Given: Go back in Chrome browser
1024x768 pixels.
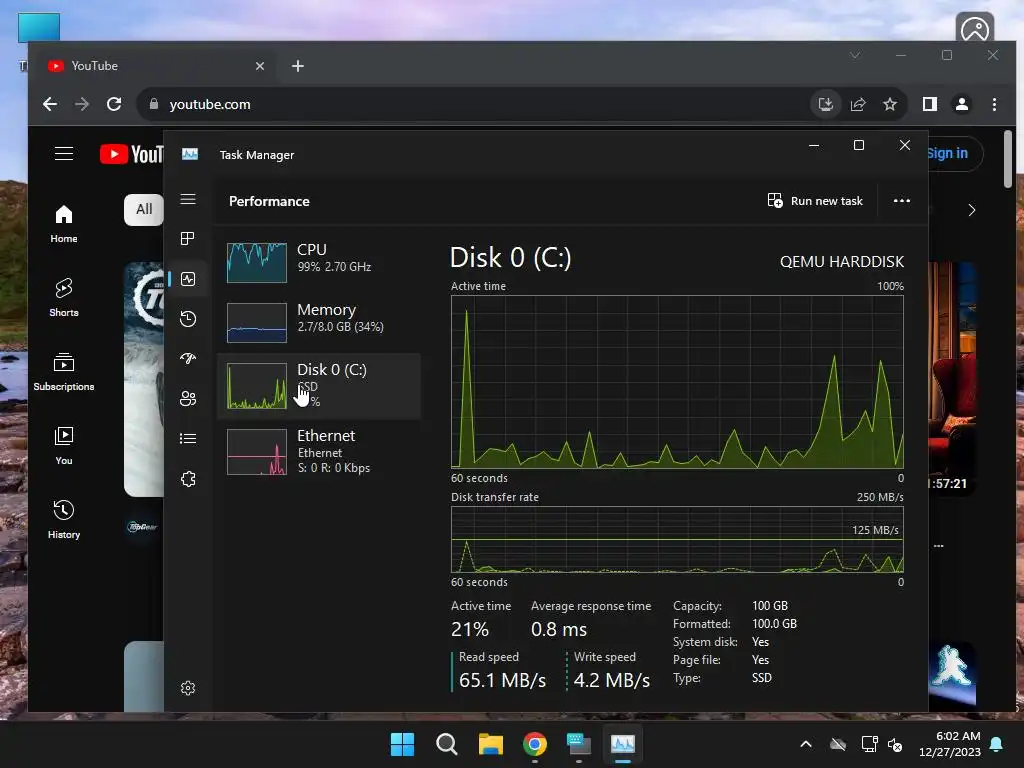Looking at the screenshot, I should 50,104.
